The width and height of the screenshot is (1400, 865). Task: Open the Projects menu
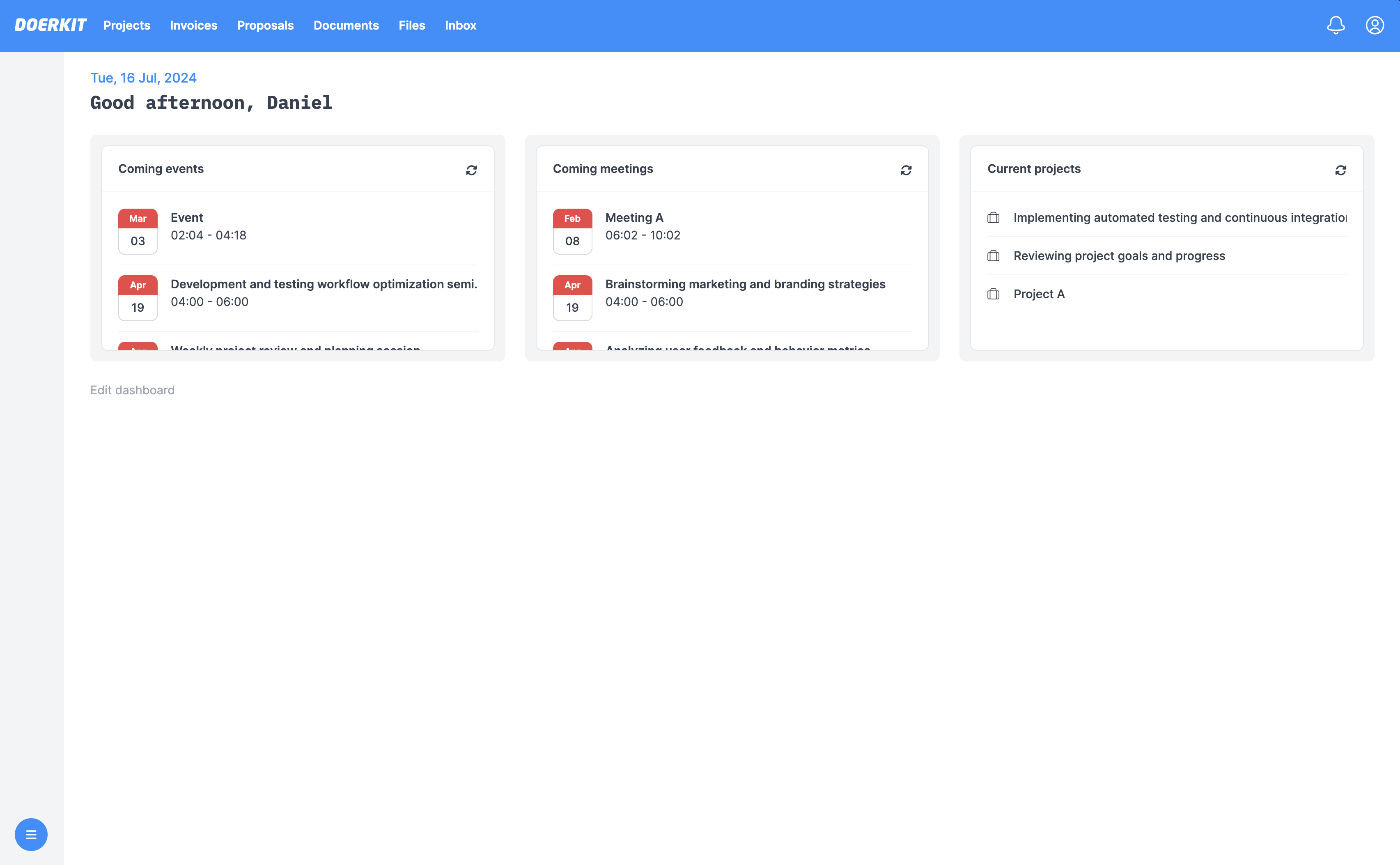click(x=126, y=25)
